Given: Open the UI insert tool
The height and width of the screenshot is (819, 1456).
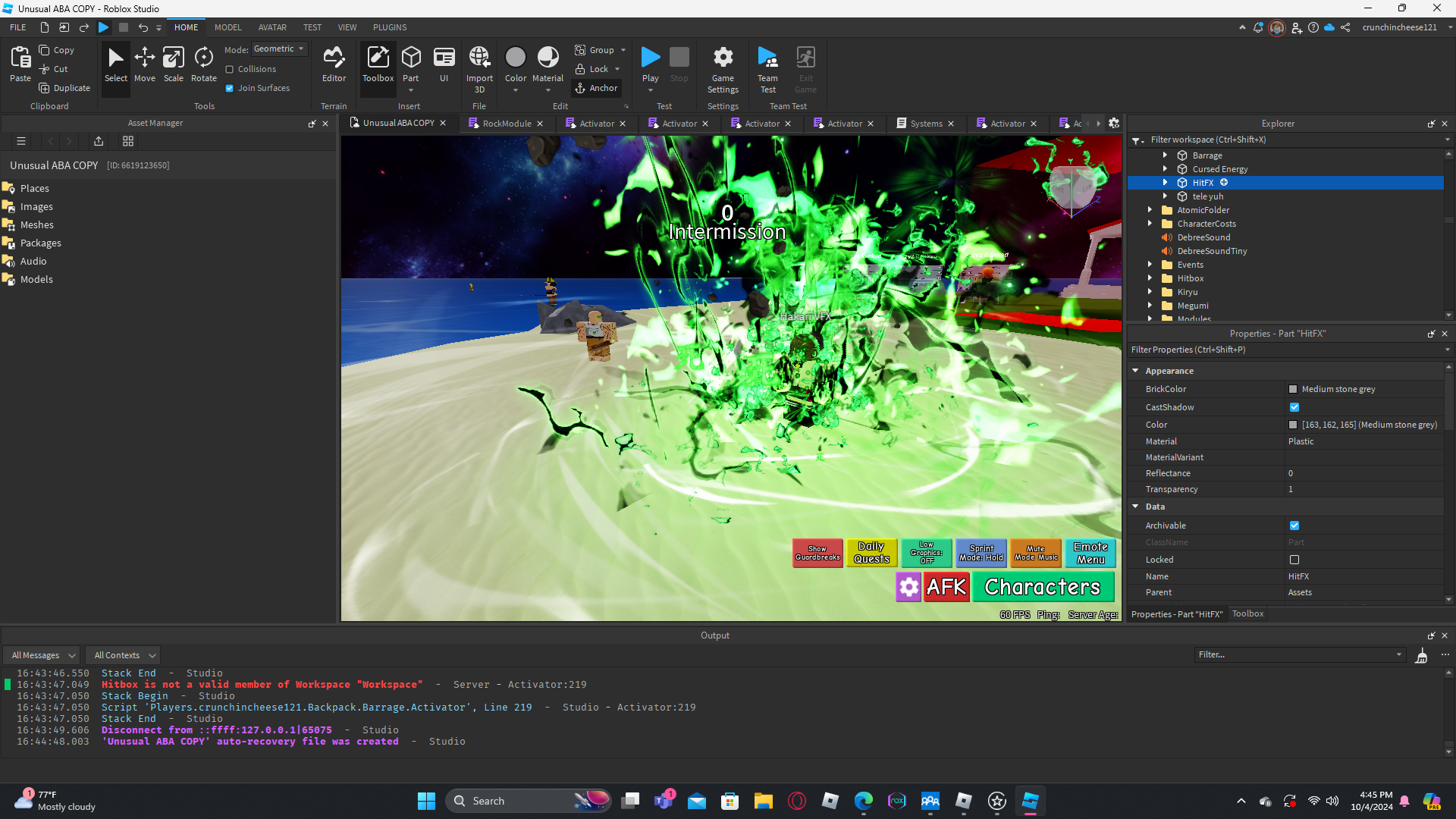Looking at the screenshot, I should 444,64.
